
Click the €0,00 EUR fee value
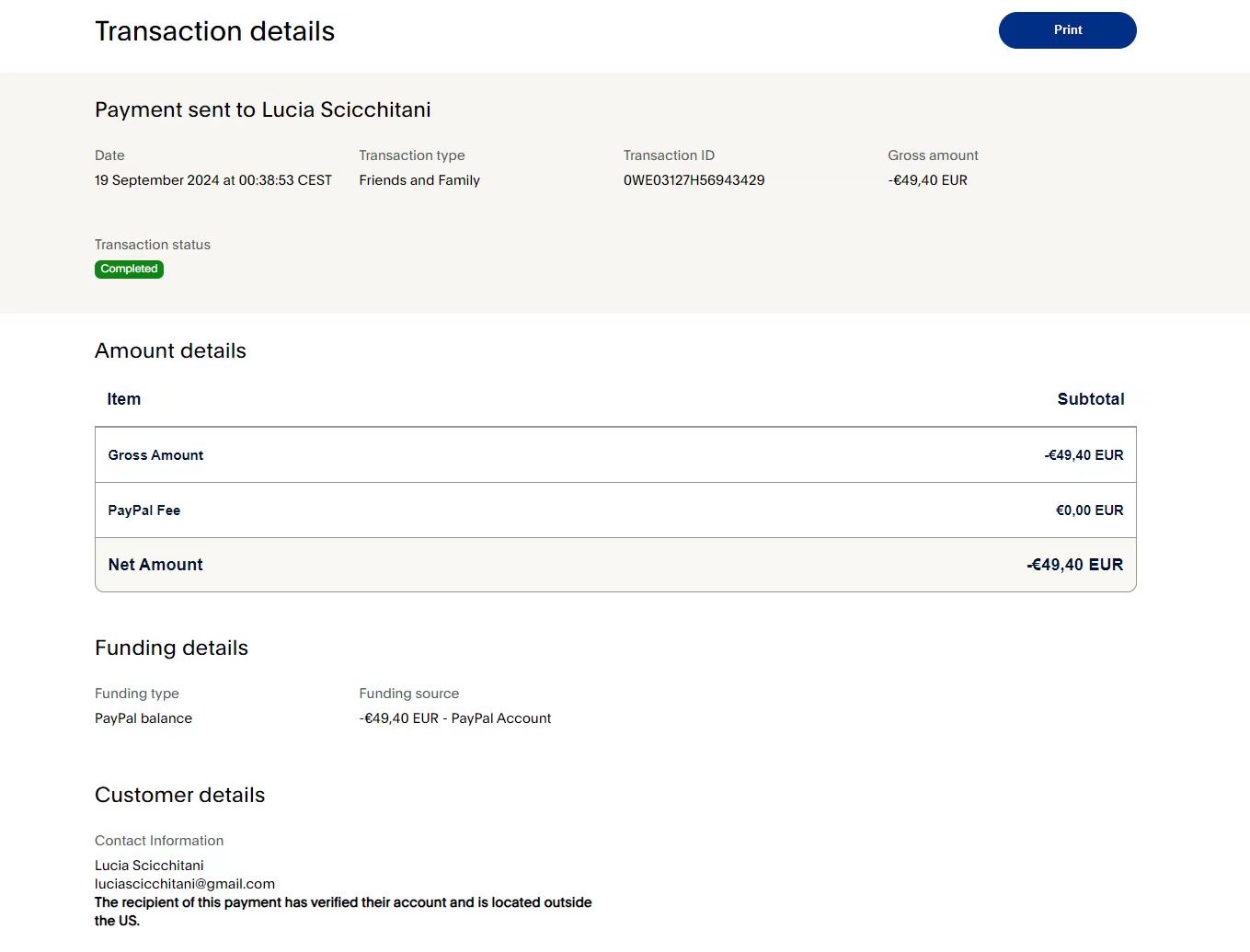pos(1089,510)
